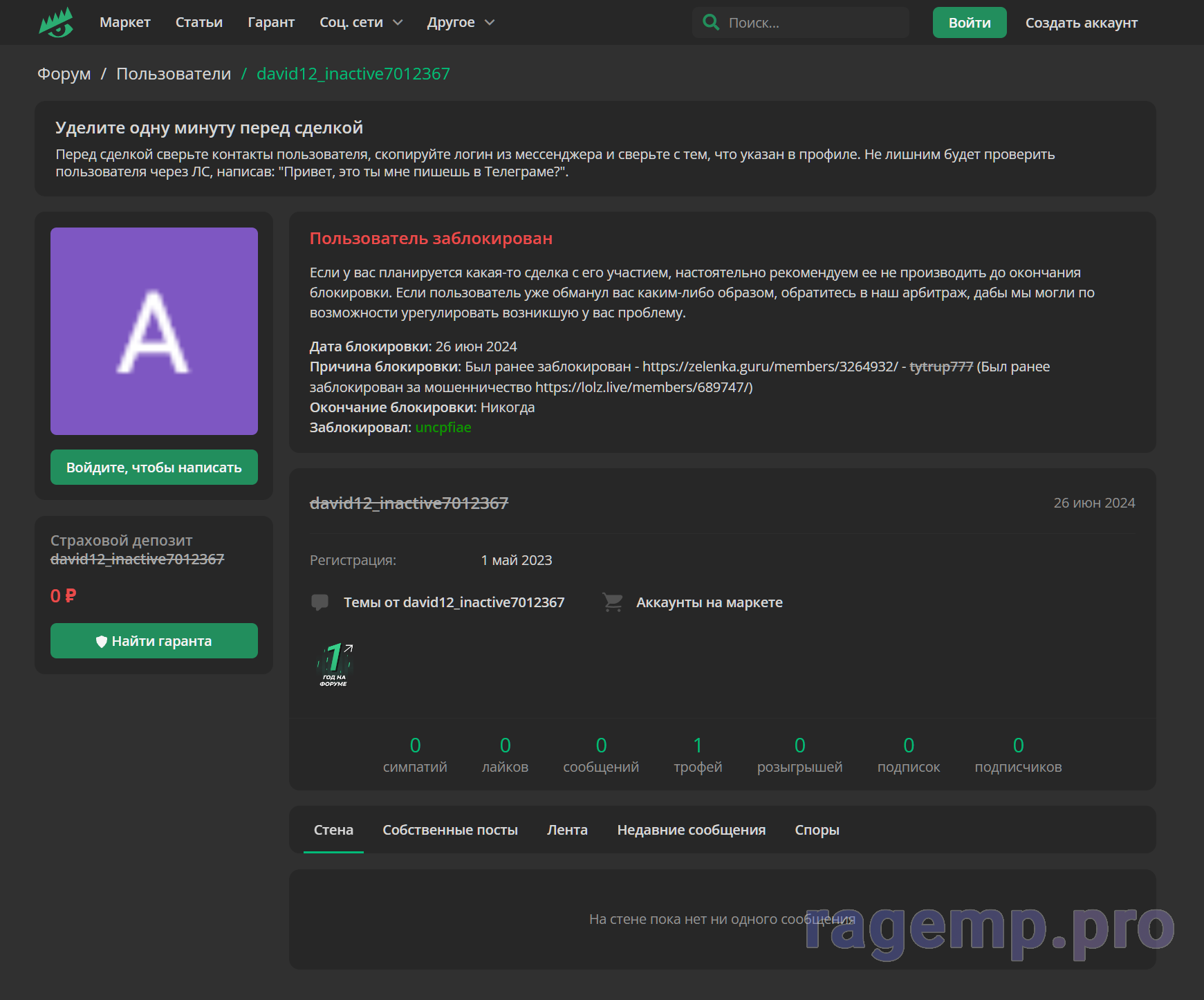
Task: Open the purple avatar thumbnail
Action: (154, 331)
